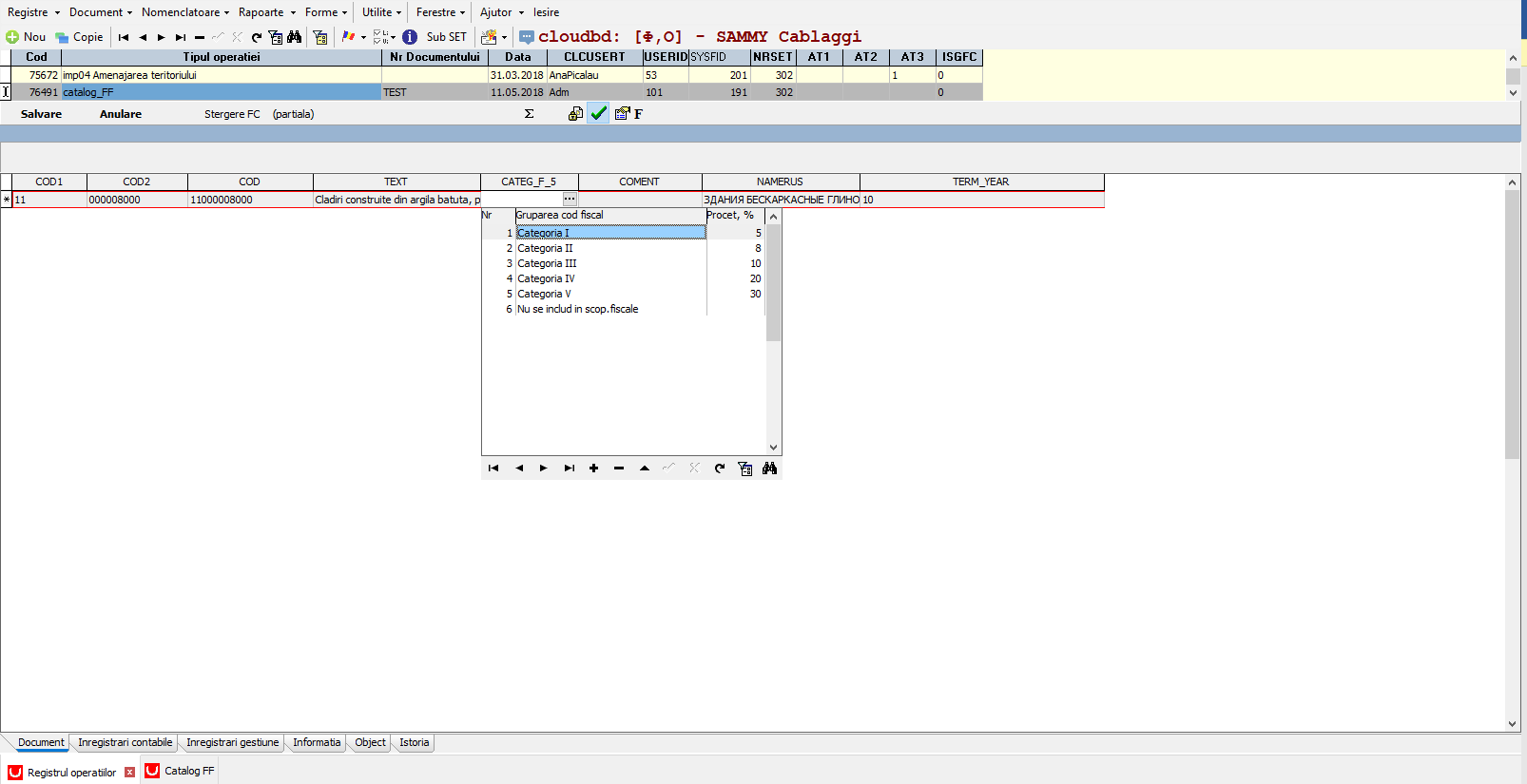Click the chat bubble icon beside cloudbd
Screen dimensions: 1527x784
click(527, 37)
